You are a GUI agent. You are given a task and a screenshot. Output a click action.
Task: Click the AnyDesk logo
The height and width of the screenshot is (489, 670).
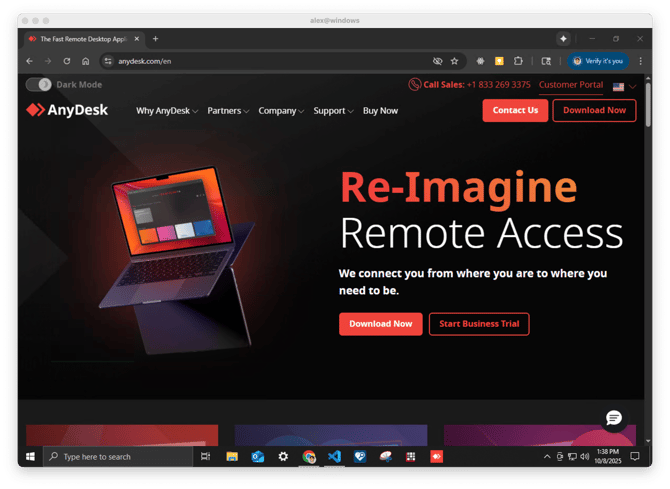pyautogui.click(x=67, y=110)
